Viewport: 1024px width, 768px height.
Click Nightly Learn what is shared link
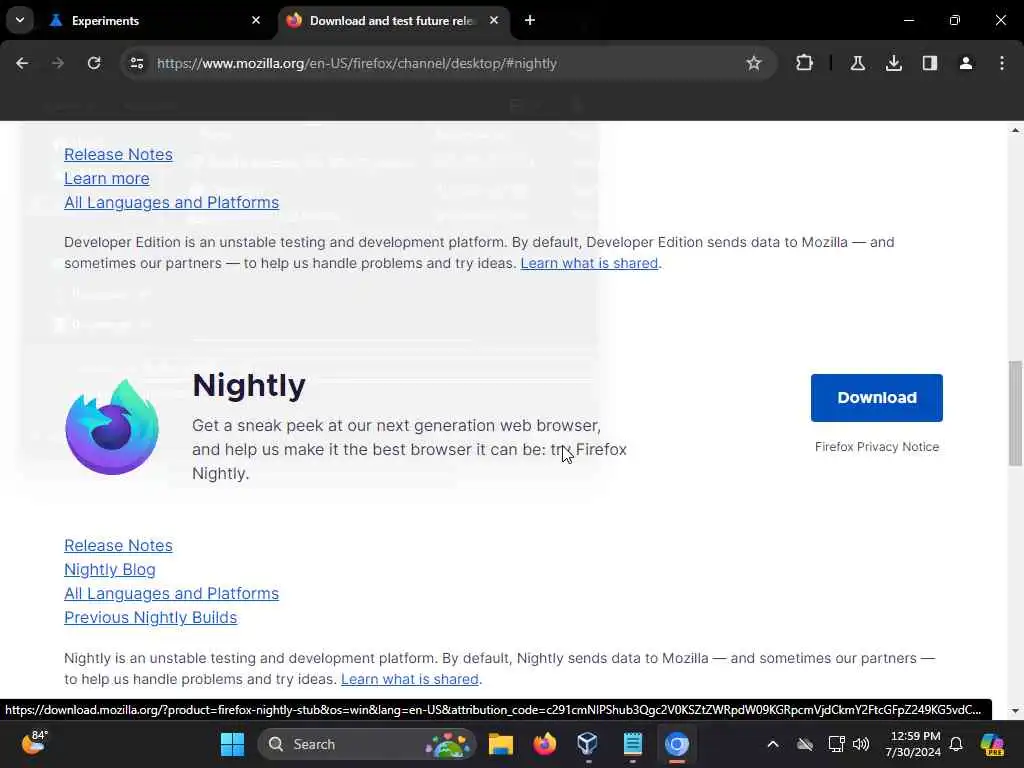coord(409,679)
